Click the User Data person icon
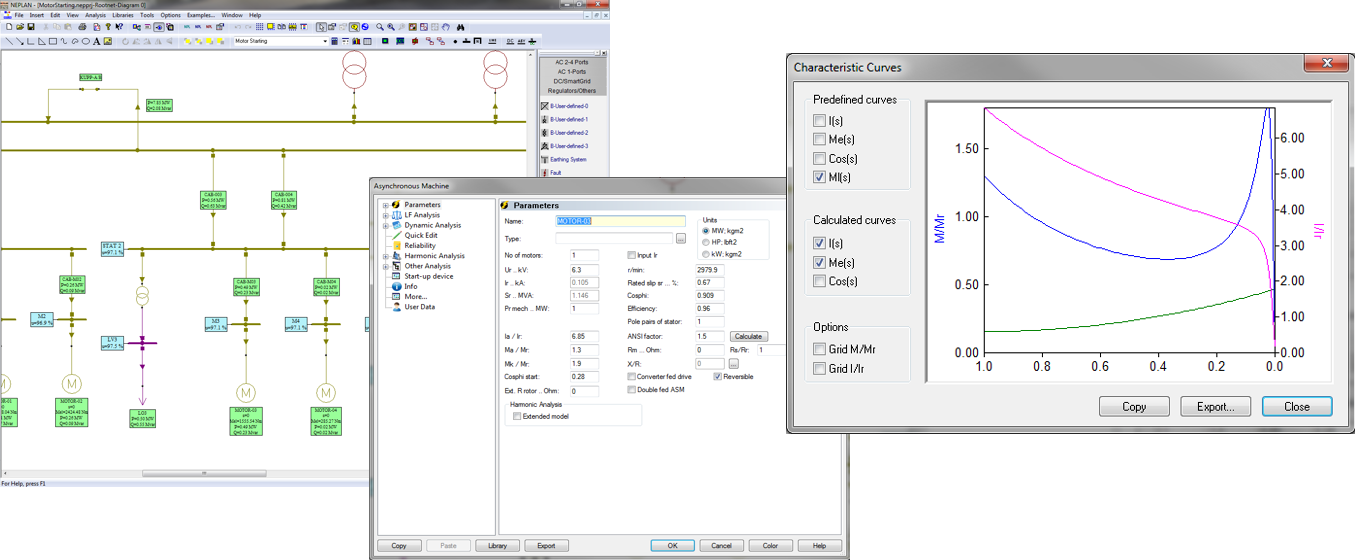Screen dimensions: 1355x560 pos(396,307)
